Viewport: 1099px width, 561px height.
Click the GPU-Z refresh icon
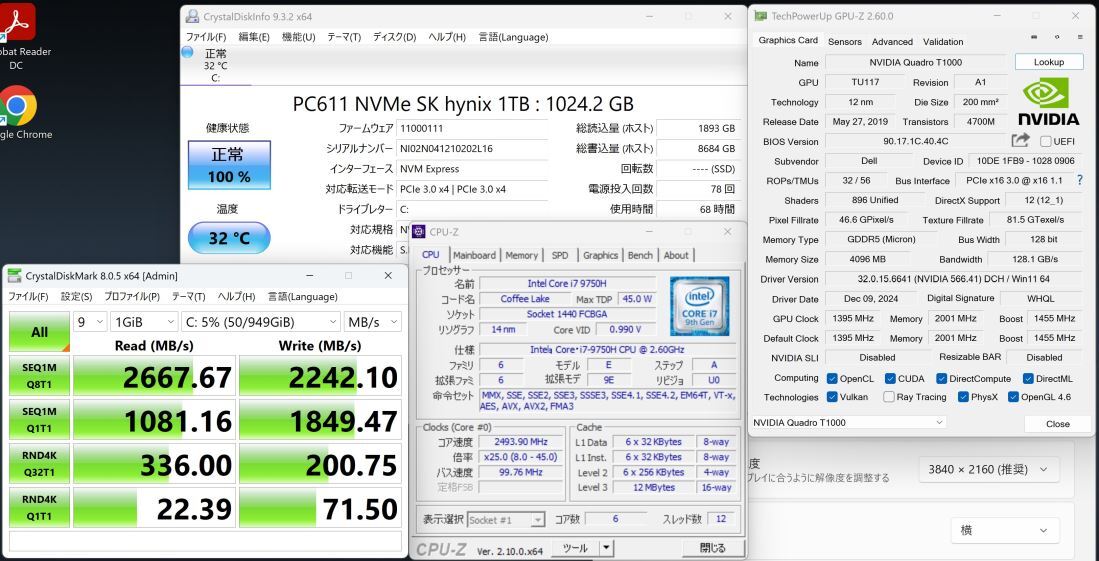[1057, 37]
